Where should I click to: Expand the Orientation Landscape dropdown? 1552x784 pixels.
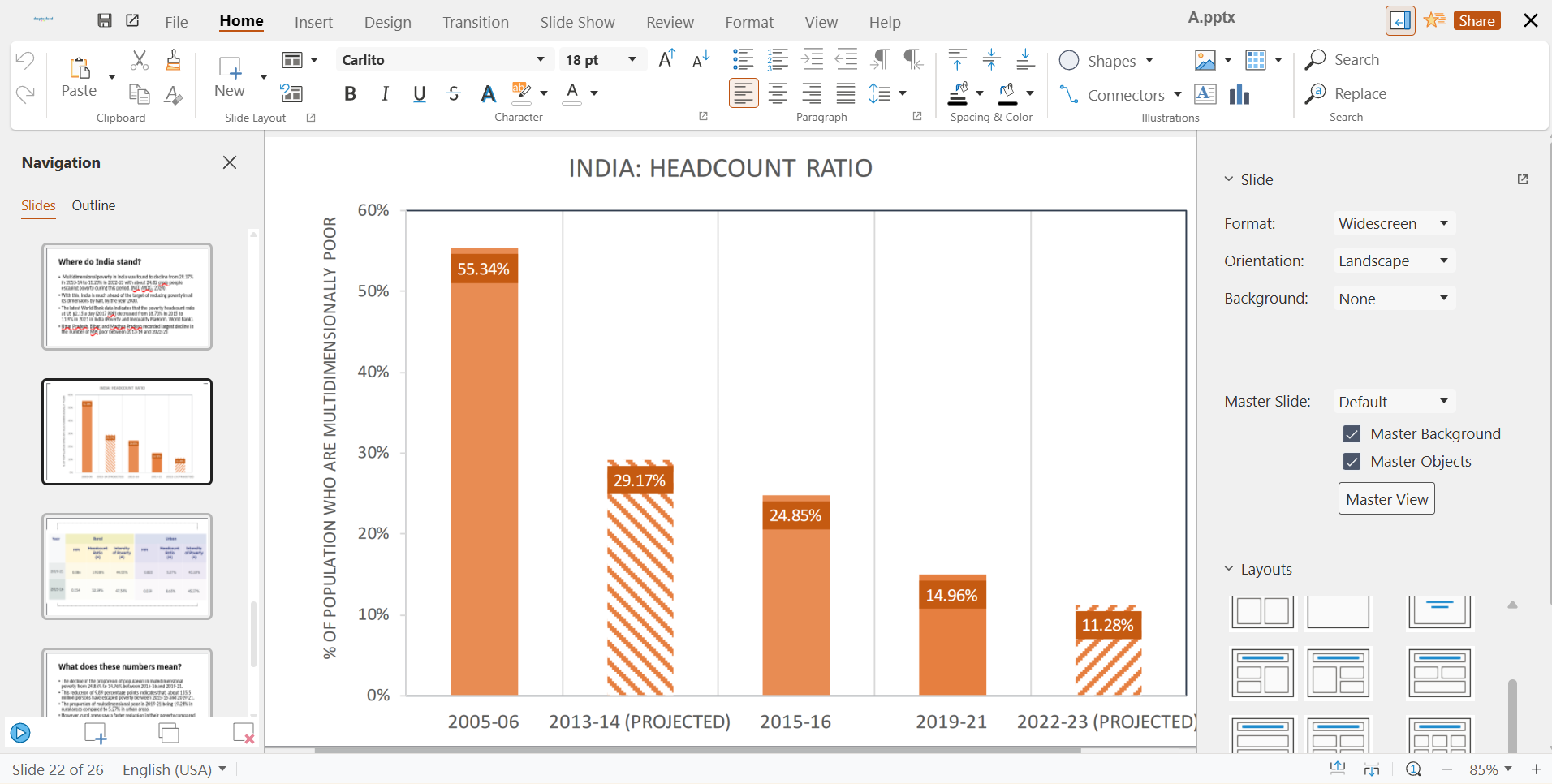1393,261
